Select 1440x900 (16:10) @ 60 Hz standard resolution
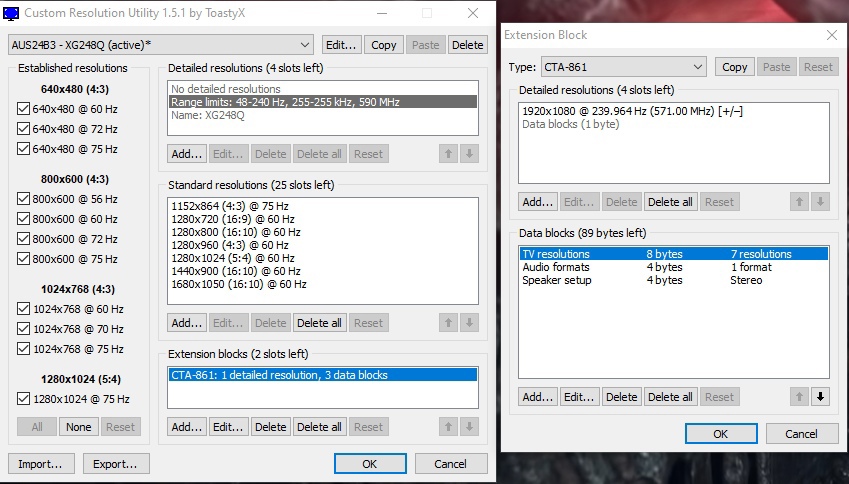 pyautogui.click(x=236, y=271)
